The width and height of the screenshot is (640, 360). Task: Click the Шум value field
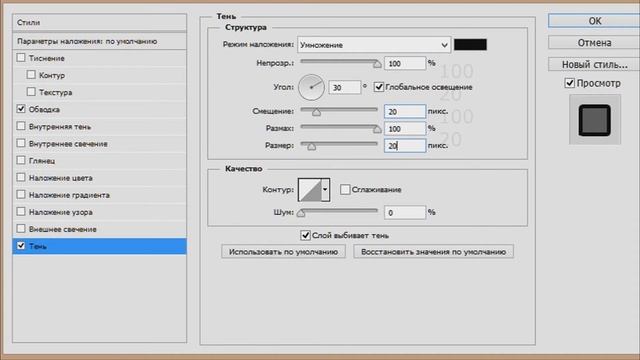(x=405, y=212)
